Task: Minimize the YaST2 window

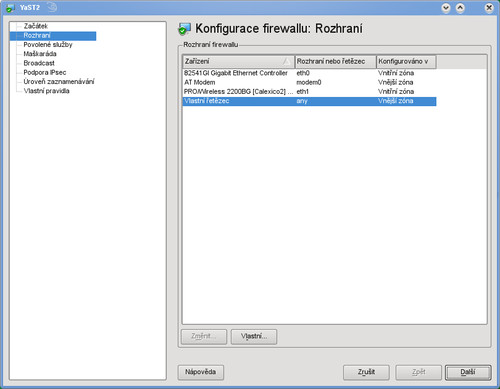Action: 446,8
